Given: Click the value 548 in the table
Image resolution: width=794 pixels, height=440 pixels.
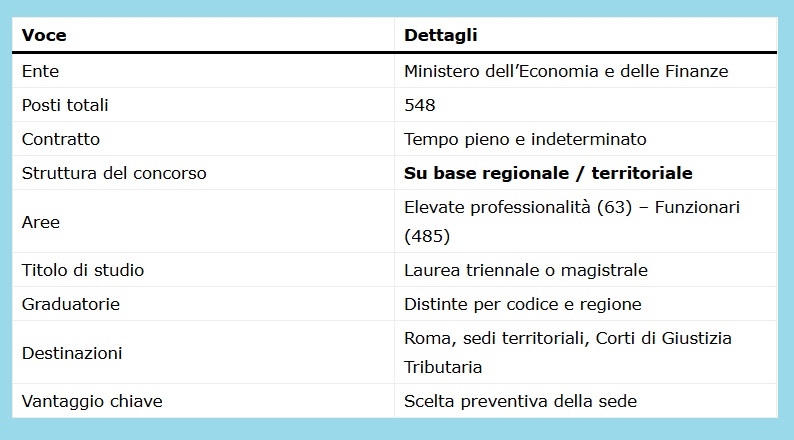Looking at the screenshot, I should (420, 105).
